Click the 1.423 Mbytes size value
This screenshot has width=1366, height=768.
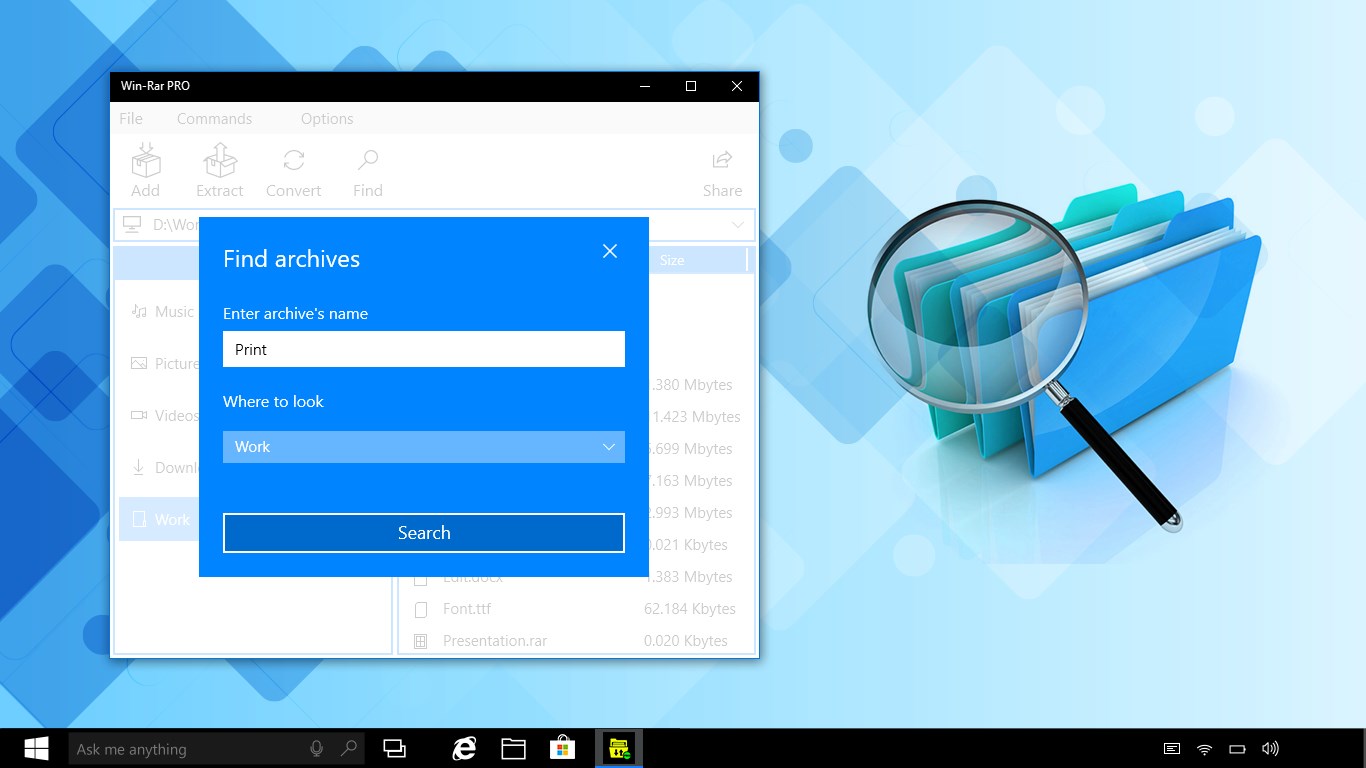tap(696, 417)
